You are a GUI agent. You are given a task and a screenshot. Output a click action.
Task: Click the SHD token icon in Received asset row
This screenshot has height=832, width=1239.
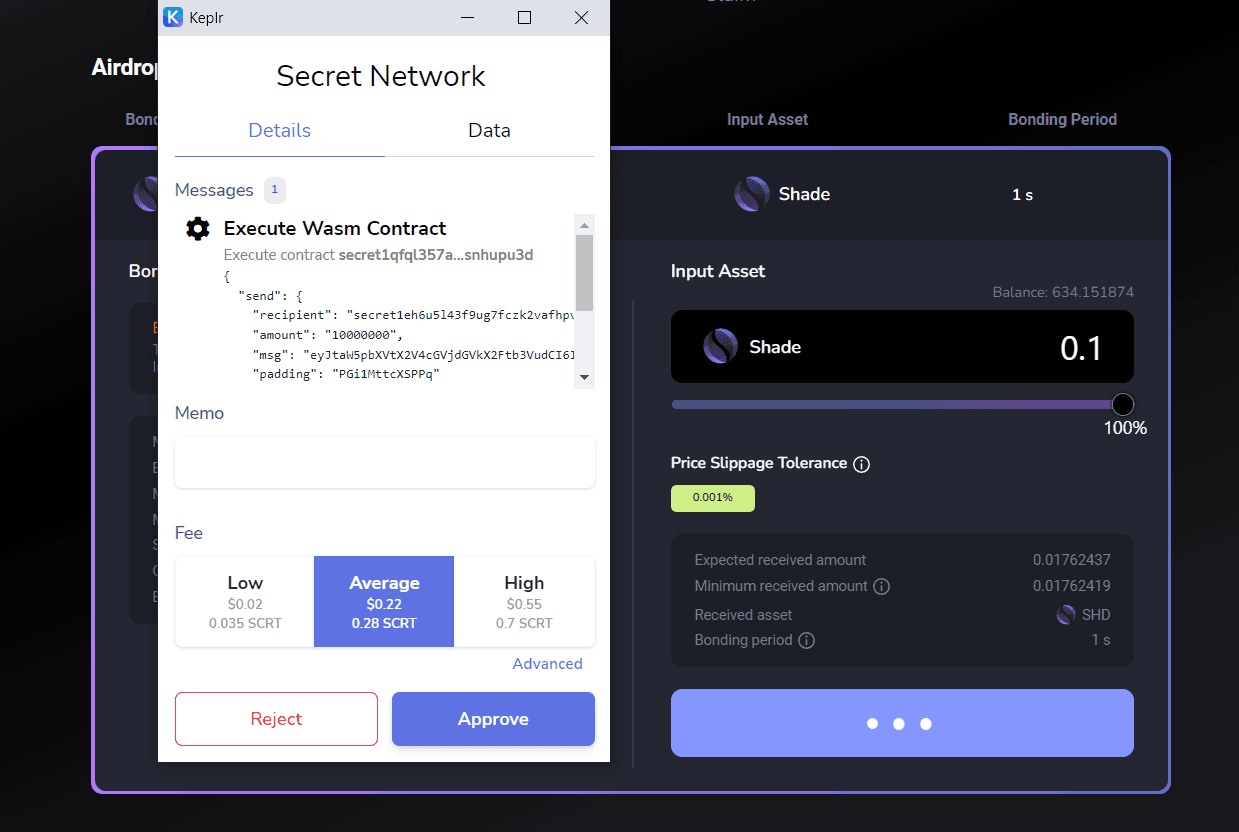click(1066, 615)
